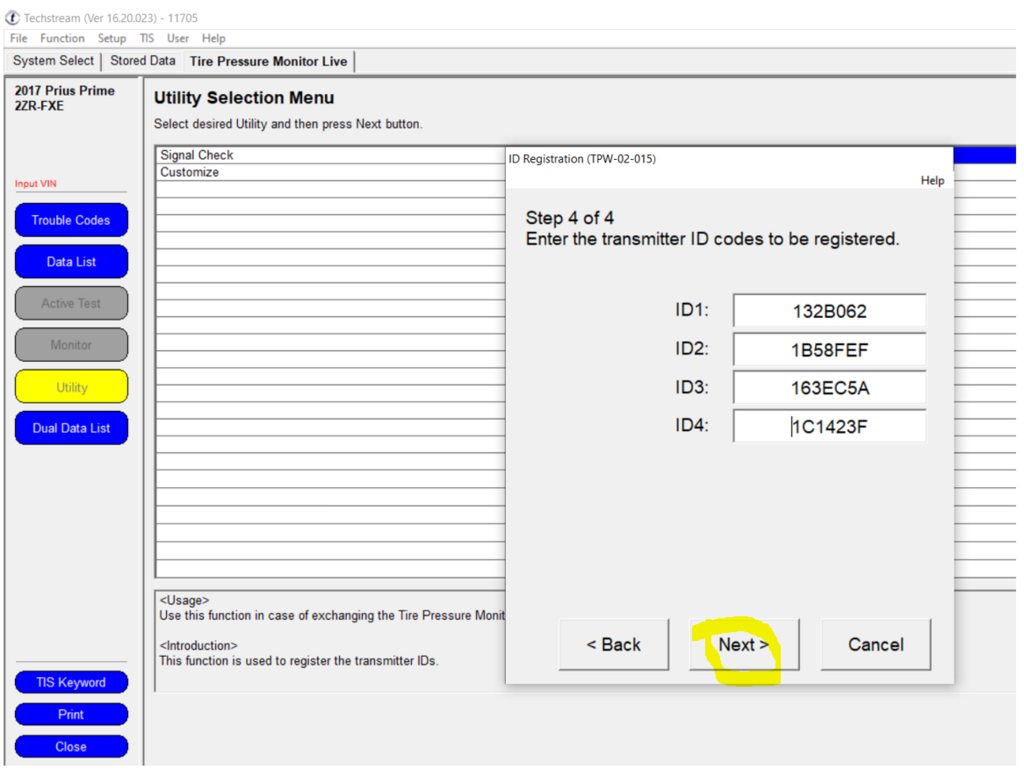Viewport: 1024px width, 770px height.
Task: Open the TIS menu
Action: [x=147, y=39]
